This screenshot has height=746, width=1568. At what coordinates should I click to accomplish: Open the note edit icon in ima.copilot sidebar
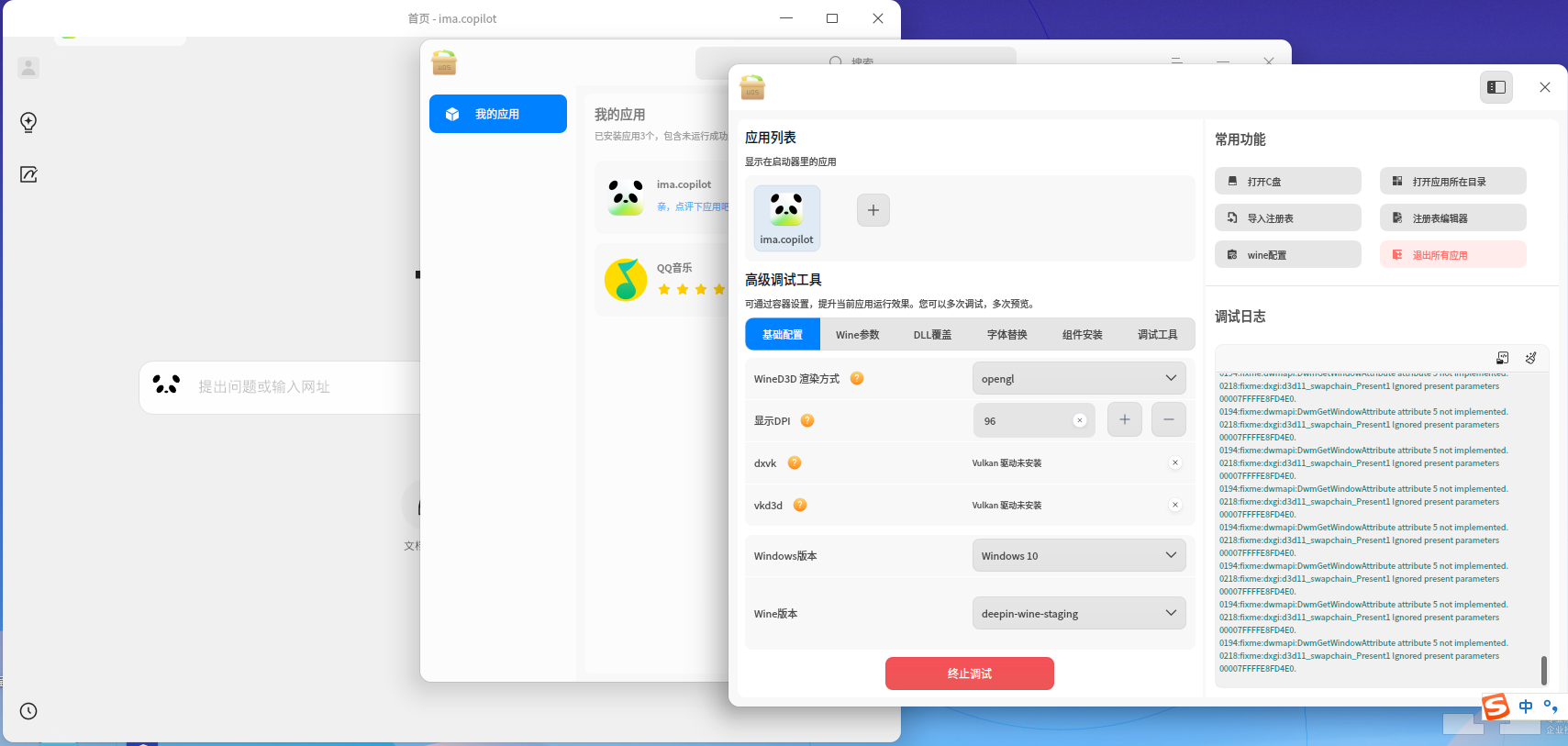click(x=28, y=174)
